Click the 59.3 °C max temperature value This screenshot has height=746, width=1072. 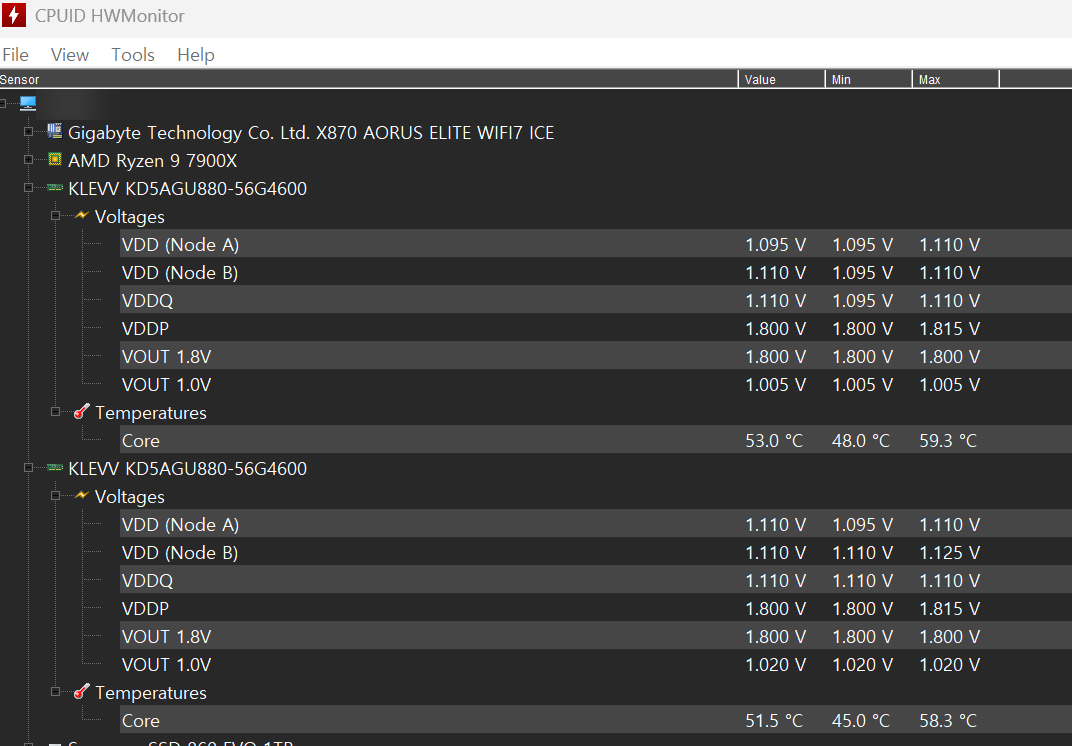click(x=948, y=440)
